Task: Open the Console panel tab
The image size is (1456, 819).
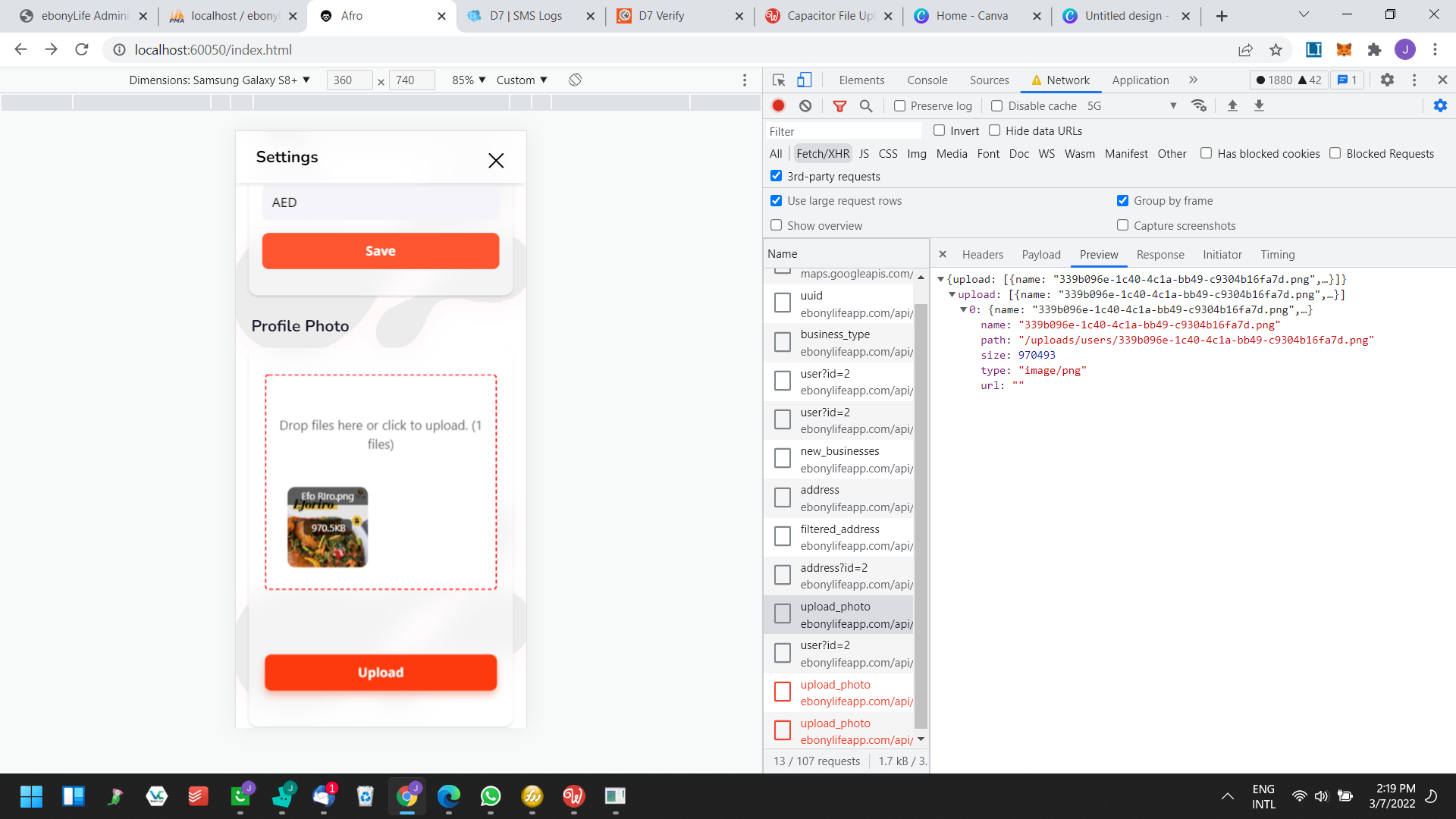Action: point(927,80)
